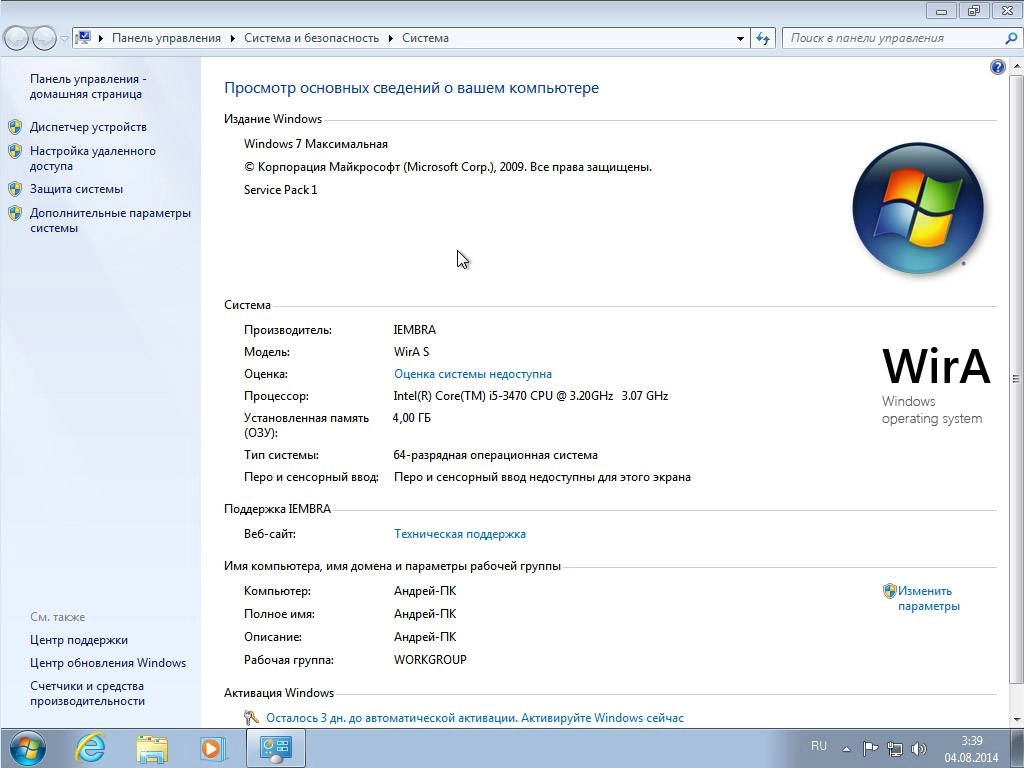1024x768 pixels.
Task: Minimize the System window
Action: (941, 10)
